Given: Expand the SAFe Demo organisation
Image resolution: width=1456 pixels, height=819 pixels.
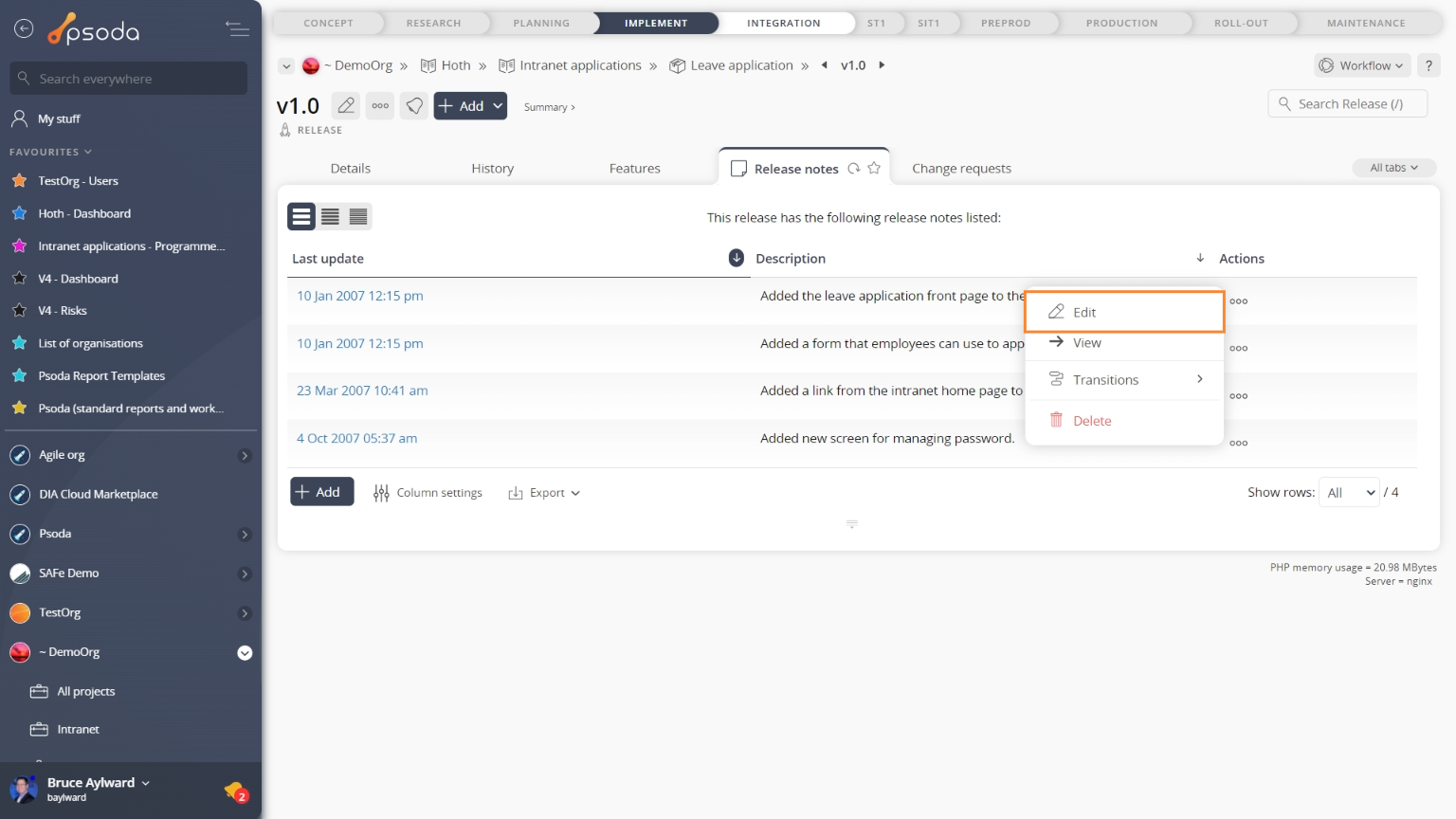Looking at the screenshot, I should (x=245, y=574).
